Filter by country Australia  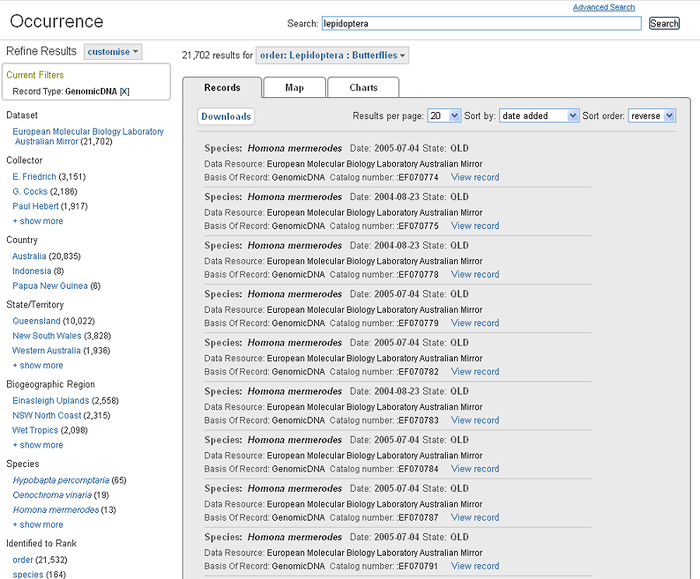click(29, 256)
